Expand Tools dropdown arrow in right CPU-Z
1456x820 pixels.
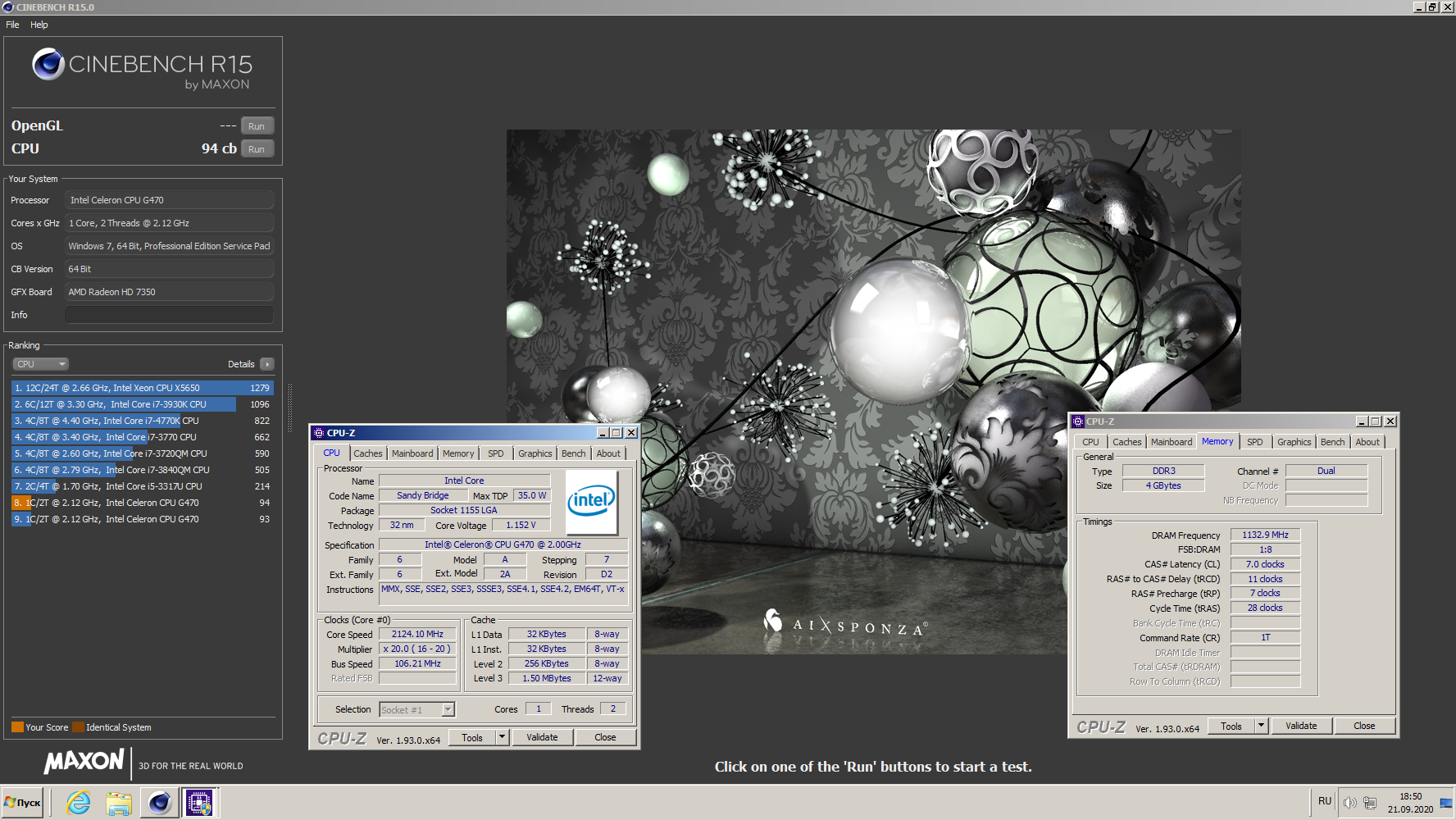coord(1261,727)
